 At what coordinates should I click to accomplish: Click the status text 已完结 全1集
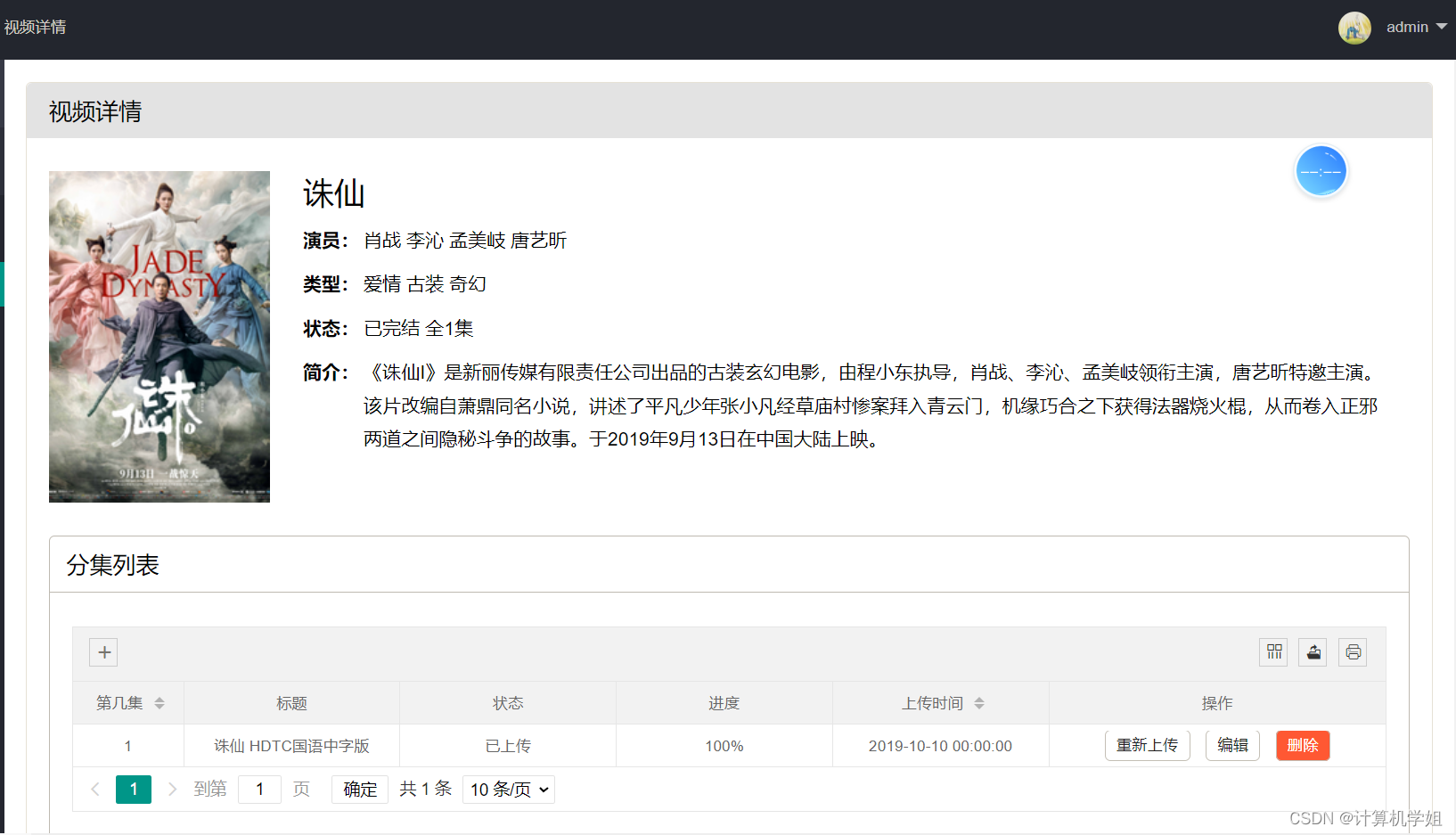(x=419, y=328)
